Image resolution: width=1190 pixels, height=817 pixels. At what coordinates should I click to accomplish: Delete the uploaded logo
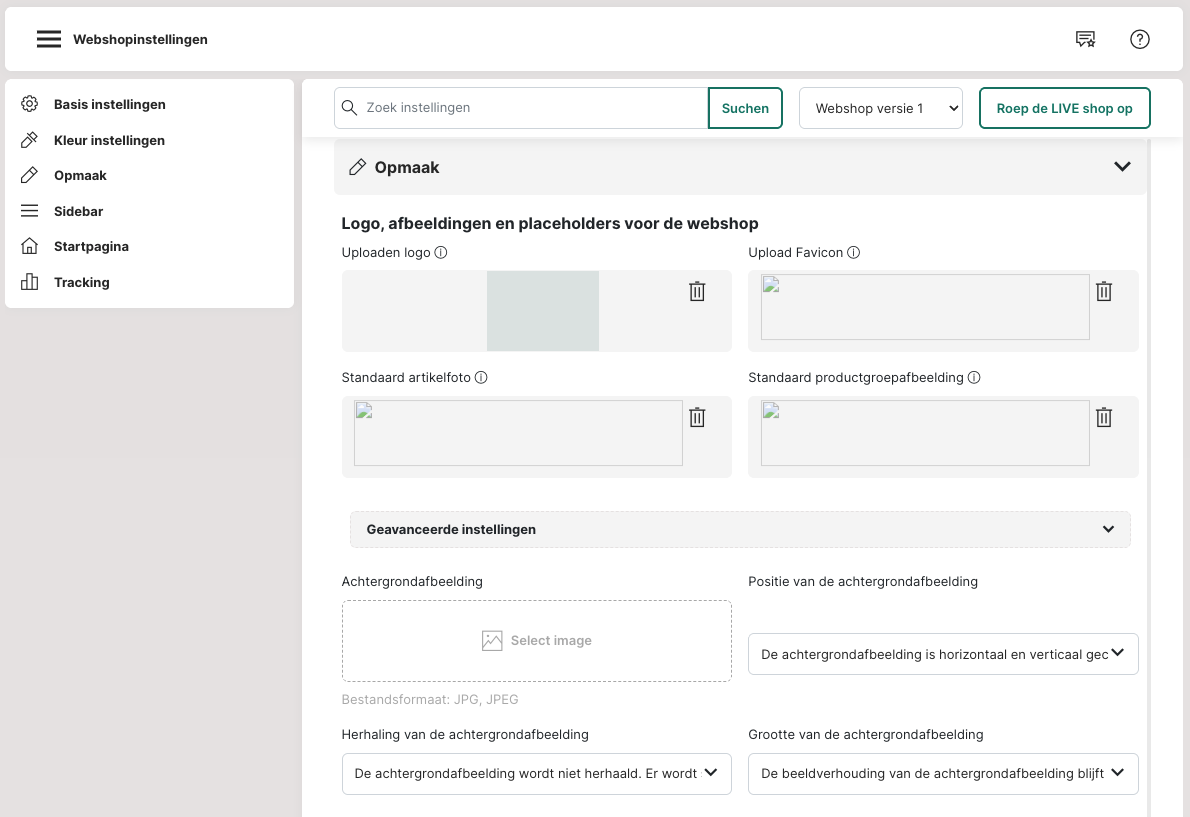[x=697, y=291]
